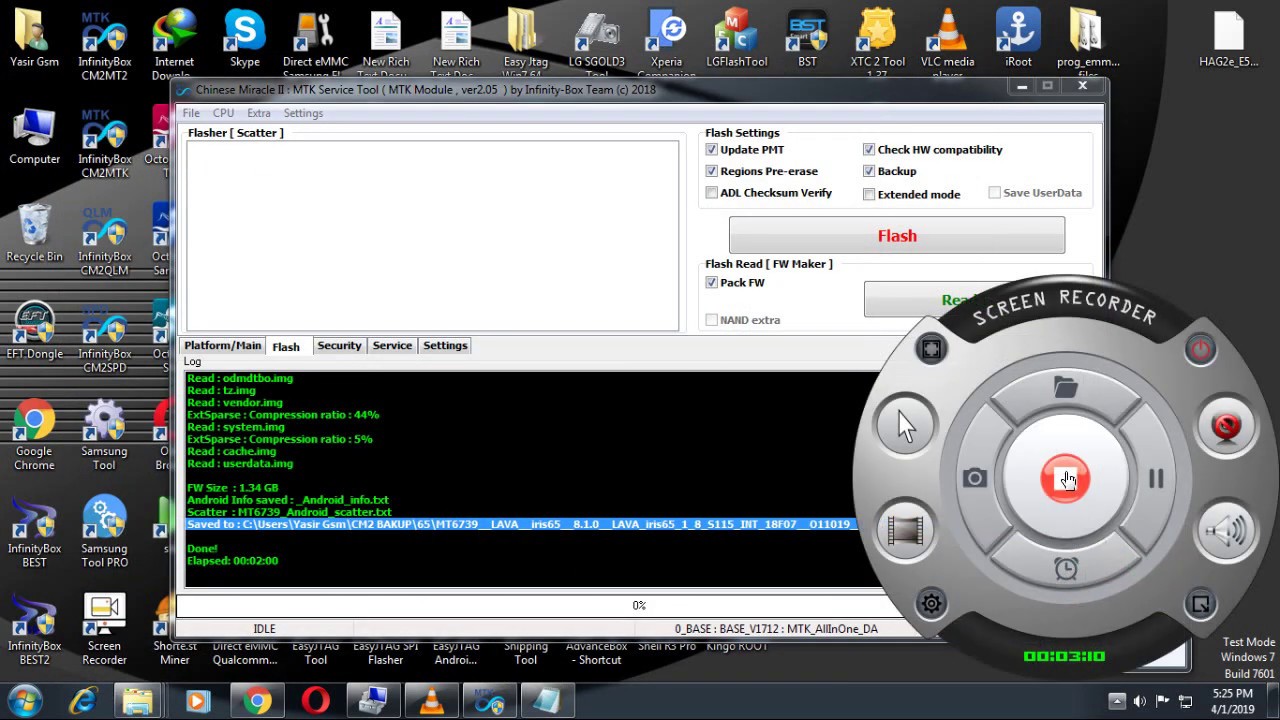Enable the Update PMT checkbox

tap(712, 150)
